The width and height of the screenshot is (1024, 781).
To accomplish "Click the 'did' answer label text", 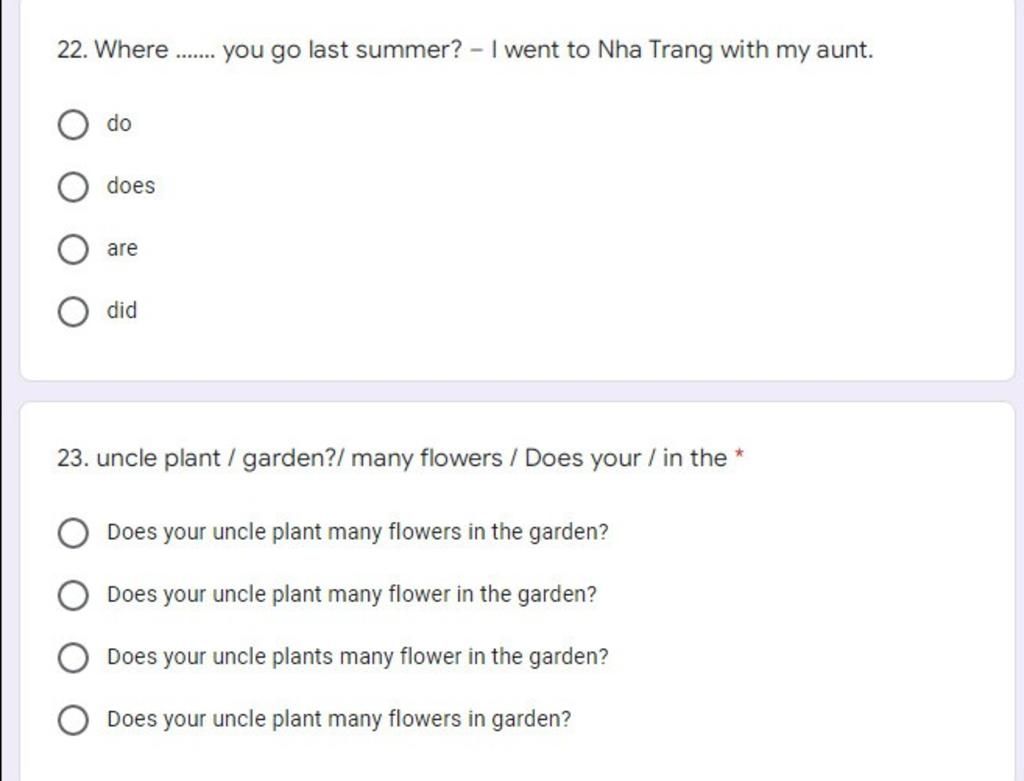I will tap(122, 310).
